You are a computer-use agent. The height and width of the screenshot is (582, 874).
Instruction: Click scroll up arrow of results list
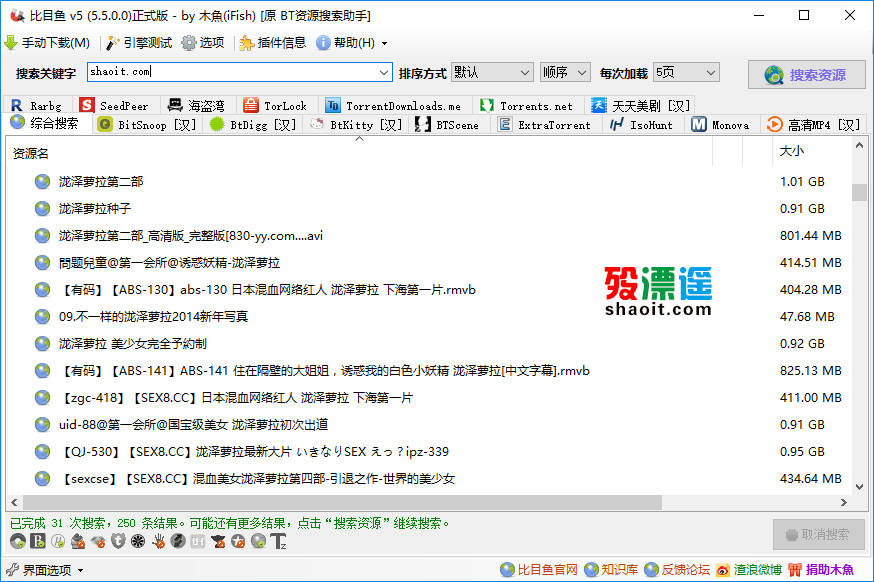click(859, 146)
